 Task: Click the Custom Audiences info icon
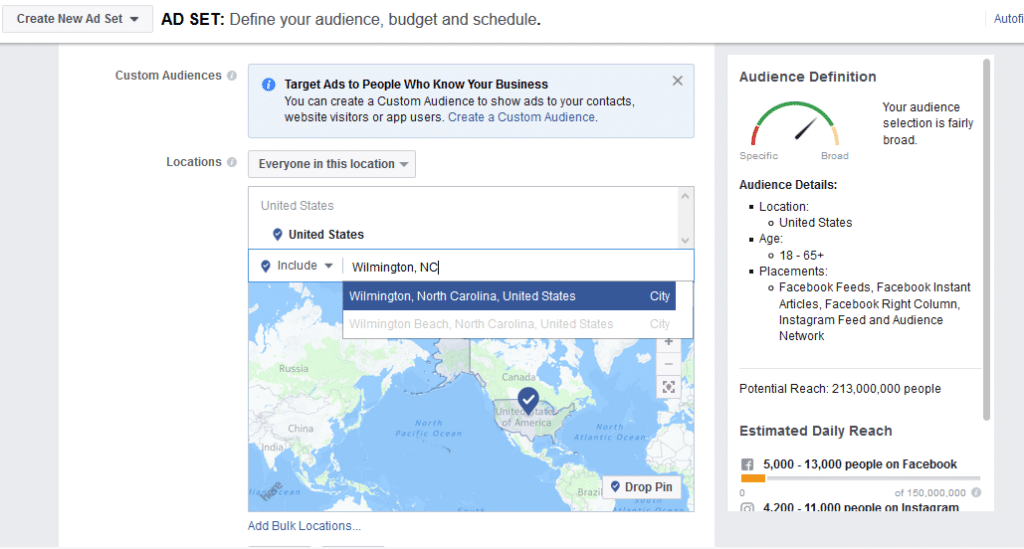tap(232, 76)
